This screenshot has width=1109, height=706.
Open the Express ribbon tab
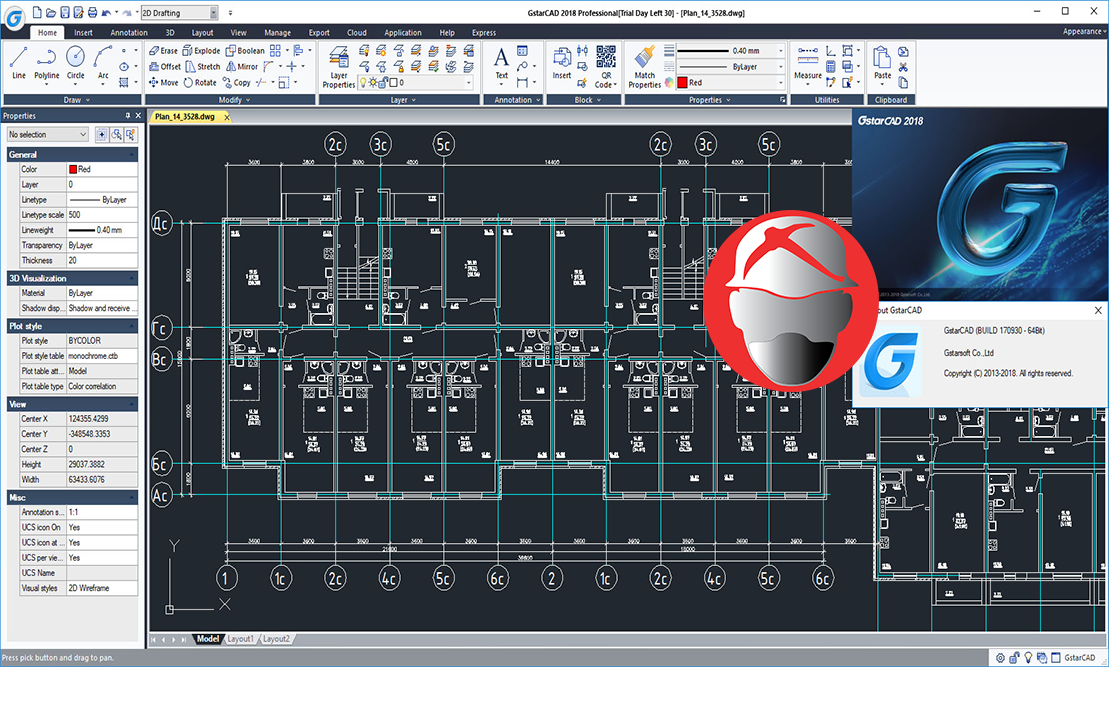pyautogui.click(x=484, y=33)
